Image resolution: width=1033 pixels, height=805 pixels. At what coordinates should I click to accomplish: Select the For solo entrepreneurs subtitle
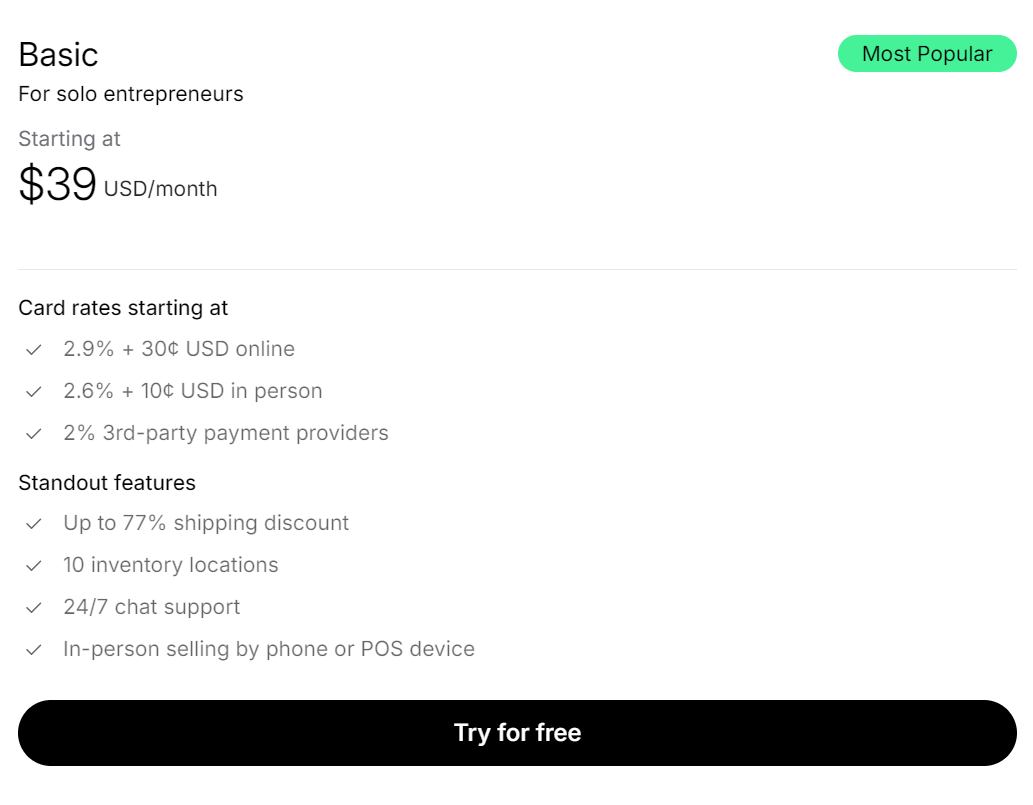pos(130,94)
